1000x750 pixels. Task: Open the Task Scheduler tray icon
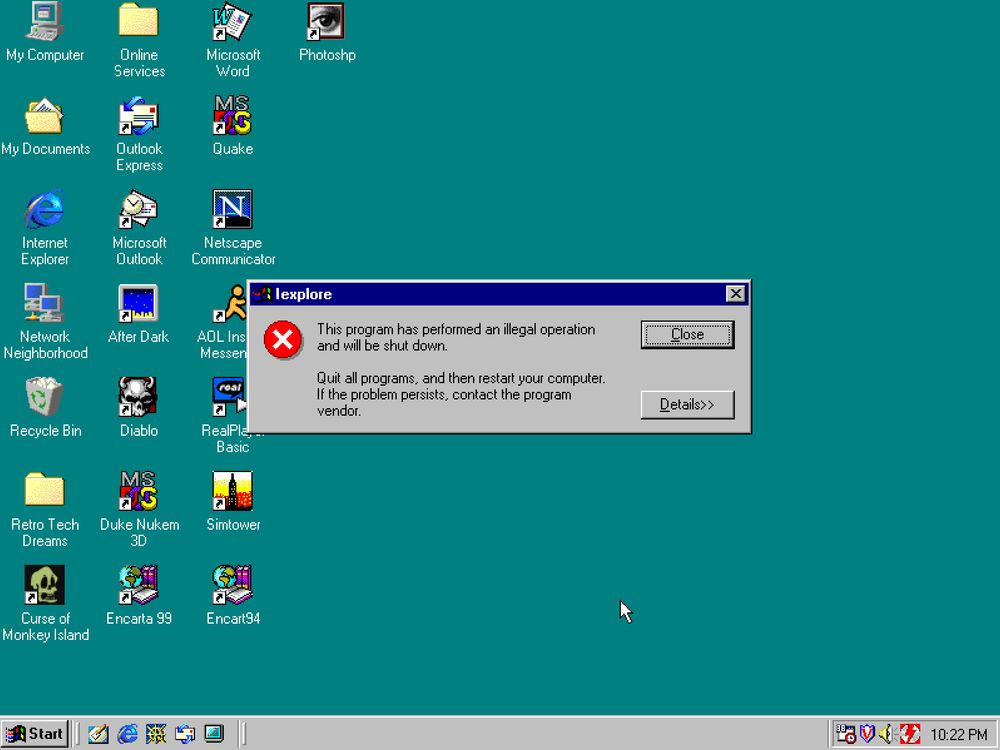tap(846, 734)
